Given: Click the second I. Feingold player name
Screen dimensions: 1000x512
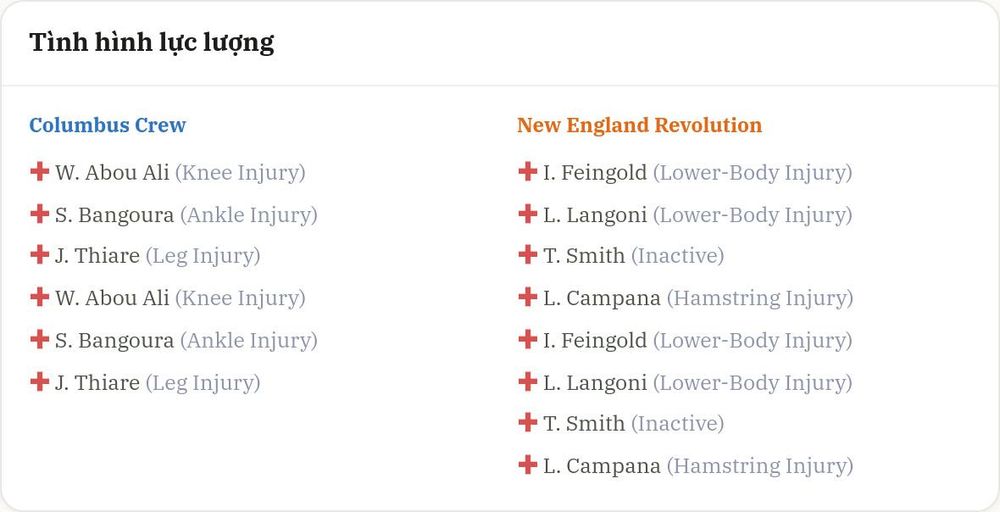Looking at the screenshot, I should pos(595,340).
